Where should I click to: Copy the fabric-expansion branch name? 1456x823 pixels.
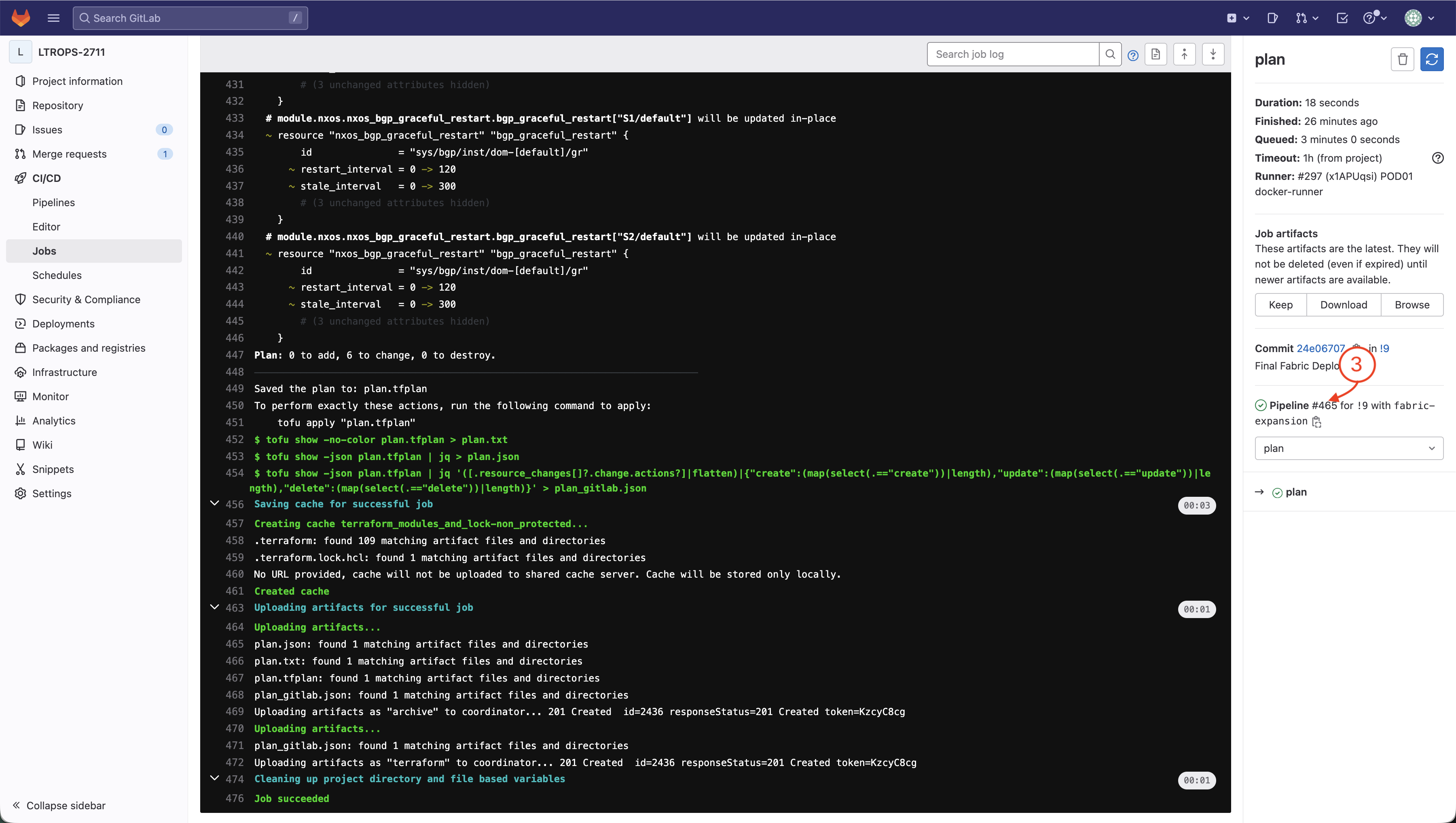(1317, 422)
